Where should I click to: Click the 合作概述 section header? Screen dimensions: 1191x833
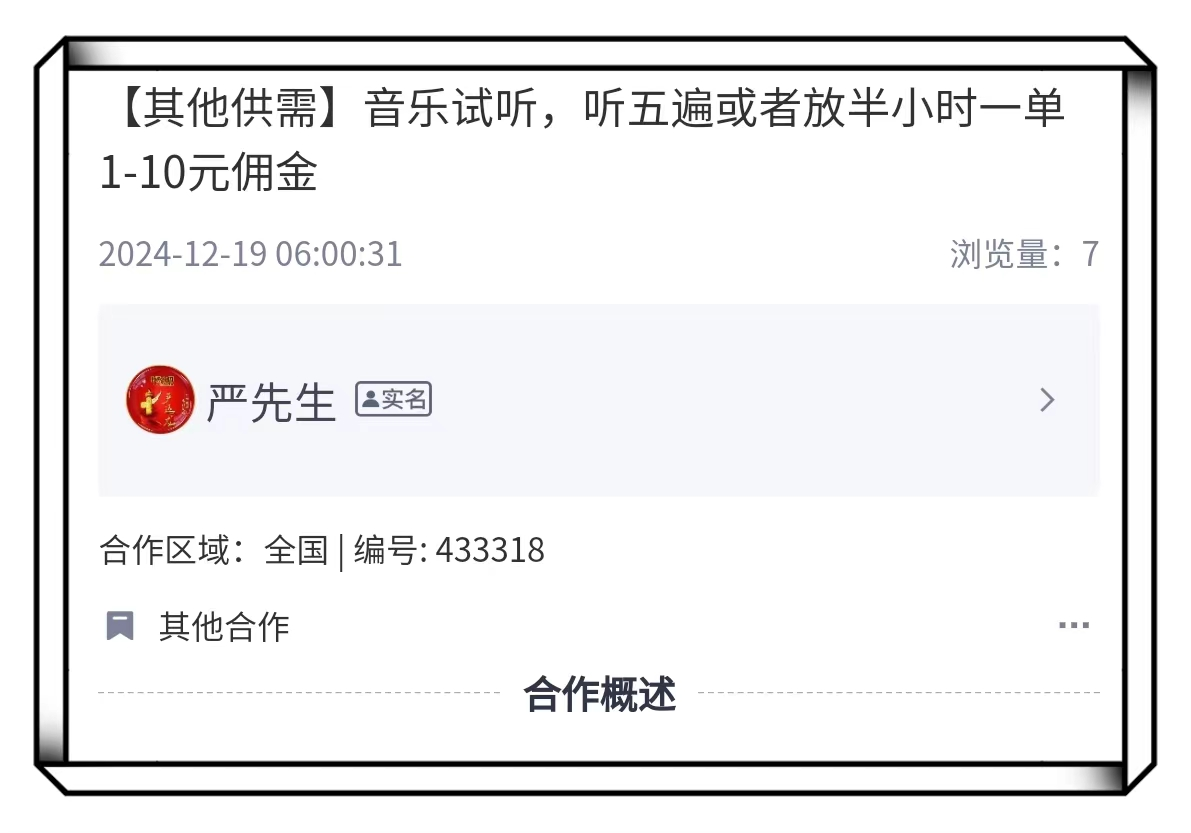click(599, 693)
